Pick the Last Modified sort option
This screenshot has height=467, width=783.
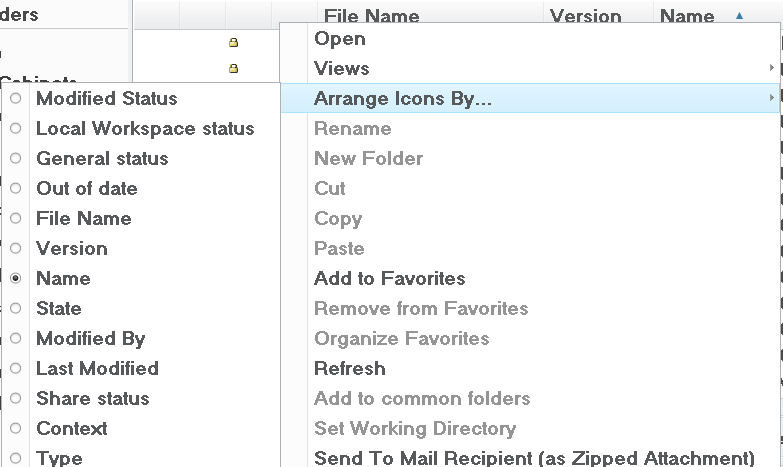(x=97, y=368)
